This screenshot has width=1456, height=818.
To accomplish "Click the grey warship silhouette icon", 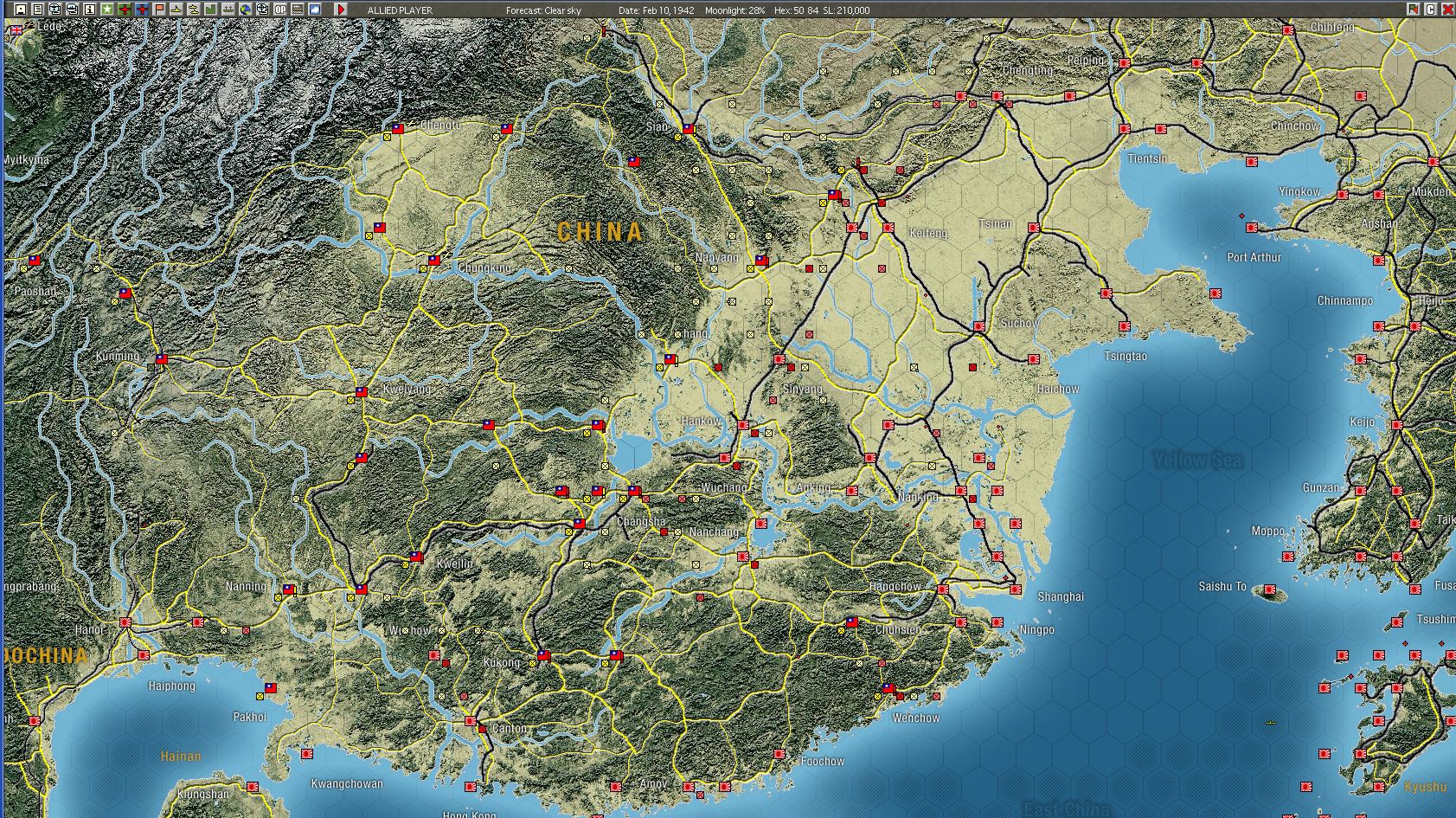I will (228, 10).
